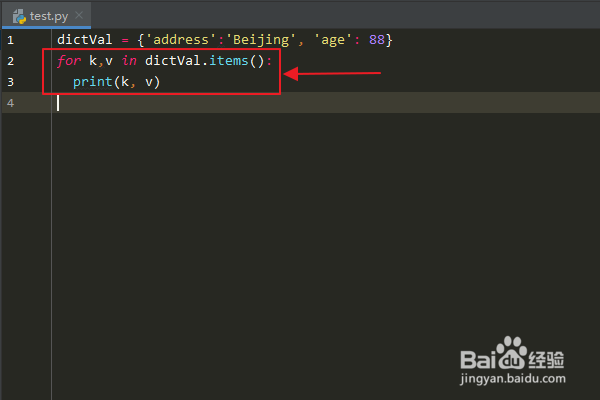
Task: Select the test.py tab label
Action: 49,16
